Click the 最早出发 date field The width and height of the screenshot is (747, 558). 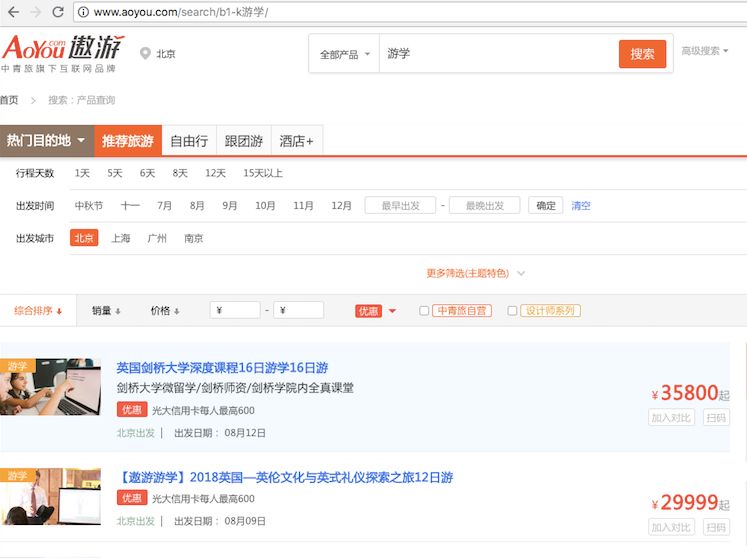[400, 205]
